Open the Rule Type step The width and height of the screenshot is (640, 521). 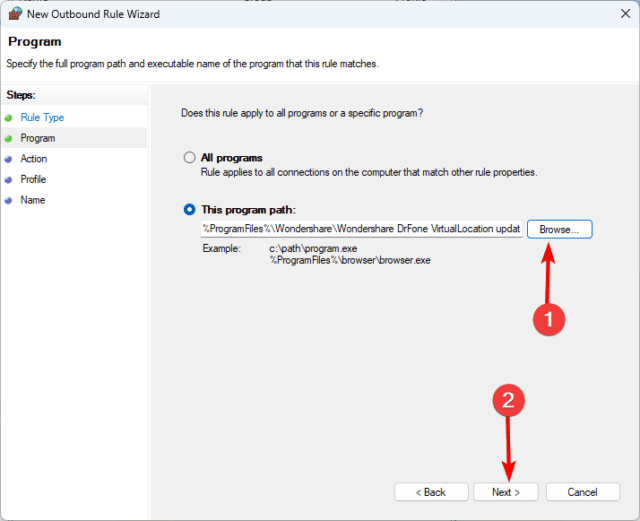42,118
